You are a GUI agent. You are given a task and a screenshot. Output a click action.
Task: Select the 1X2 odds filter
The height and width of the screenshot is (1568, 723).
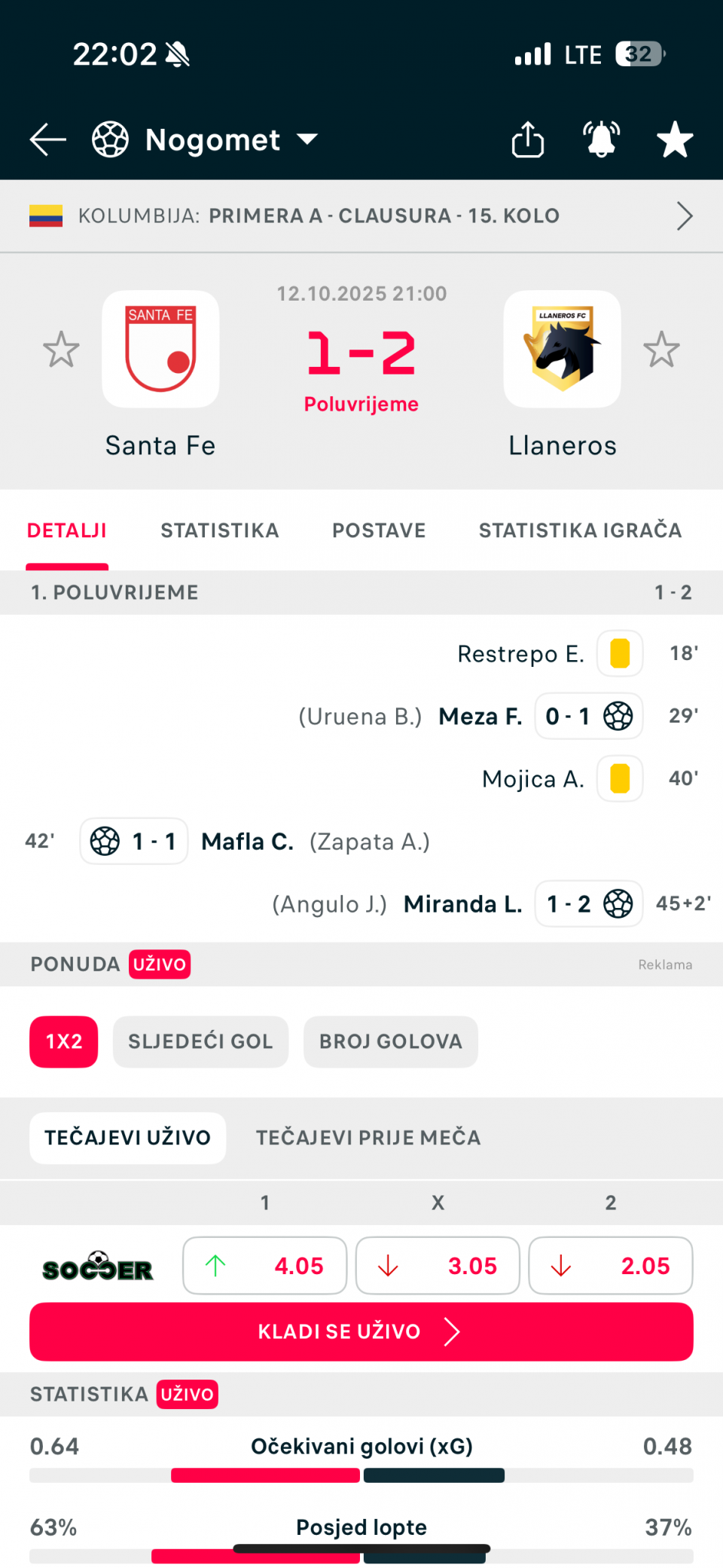pos(64,1041)
